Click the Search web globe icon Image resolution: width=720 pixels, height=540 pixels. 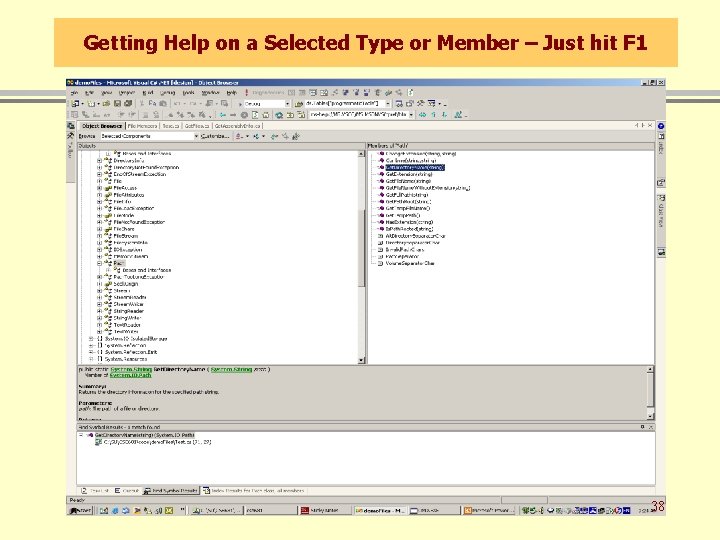coord(279,115)
